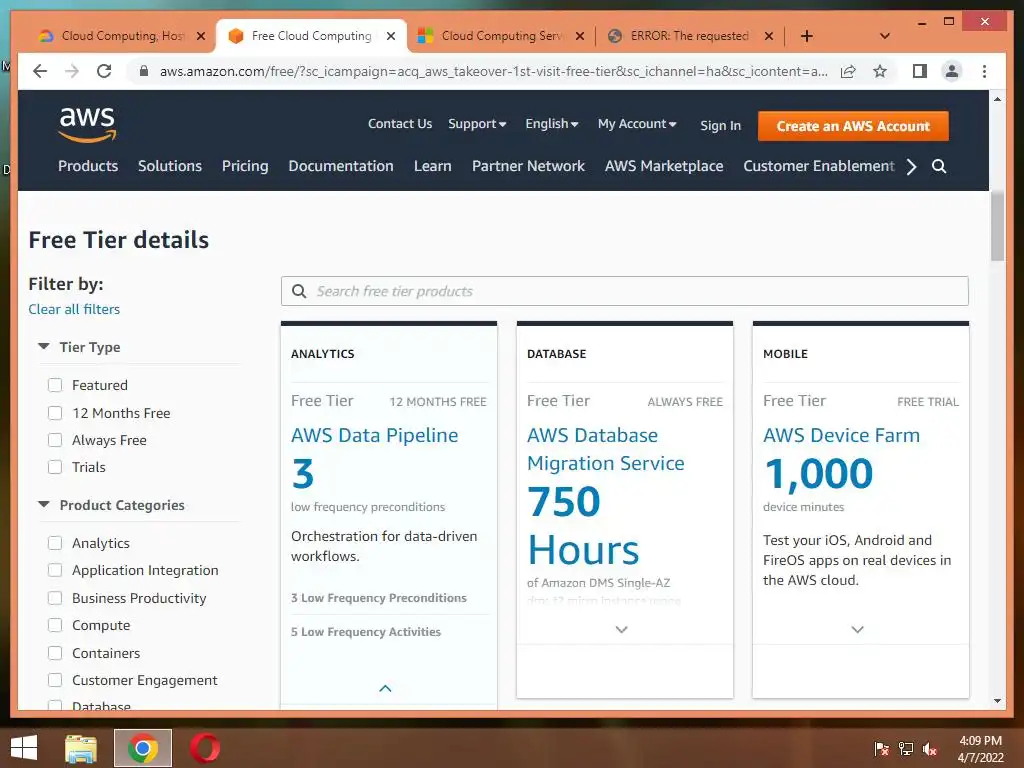Open the AWS Data Pipeline link

tap(375, 435)
